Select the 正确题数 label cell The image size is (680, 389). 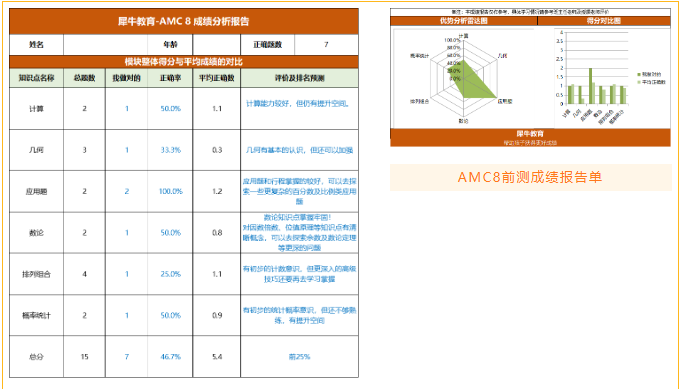click(268, 45)
